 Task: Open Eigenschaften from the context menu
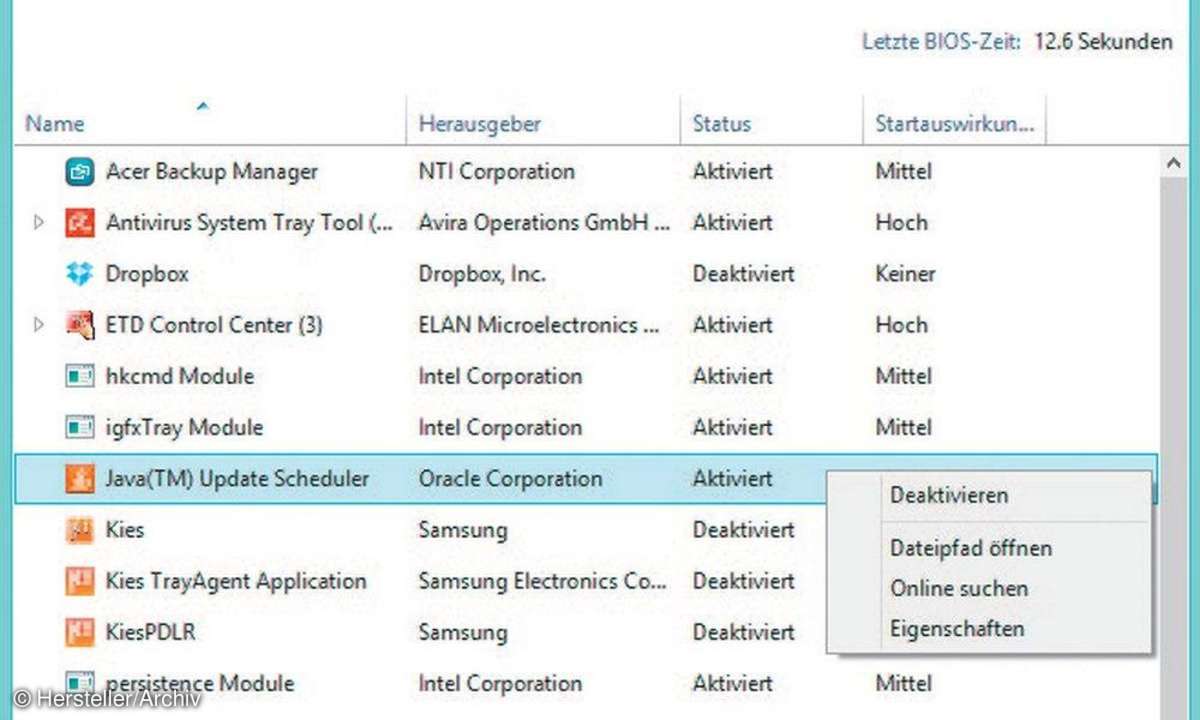click(957, 629)
